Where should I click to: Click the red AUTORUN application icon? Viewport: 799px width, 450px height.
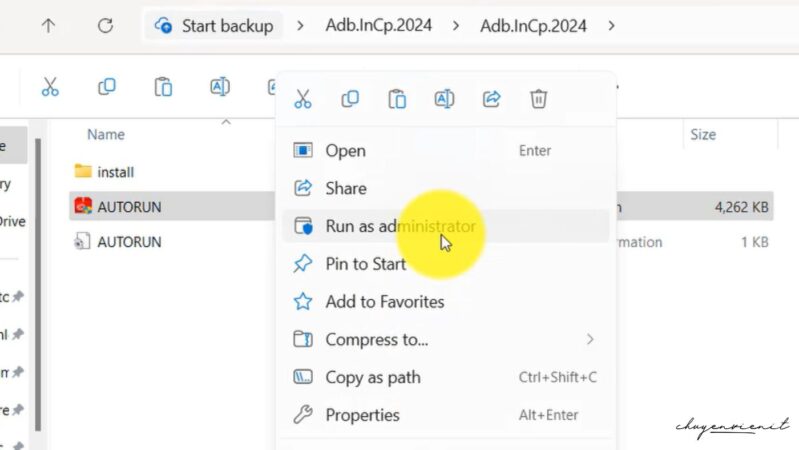click(x=83, y=206)
